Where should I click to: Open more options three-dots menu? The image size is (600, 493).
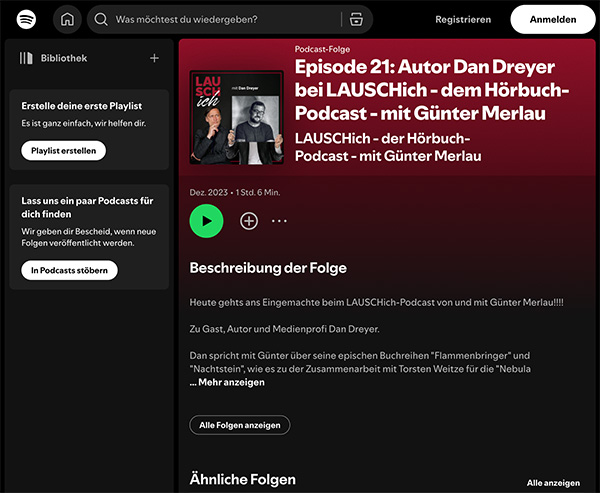[279, 221]
